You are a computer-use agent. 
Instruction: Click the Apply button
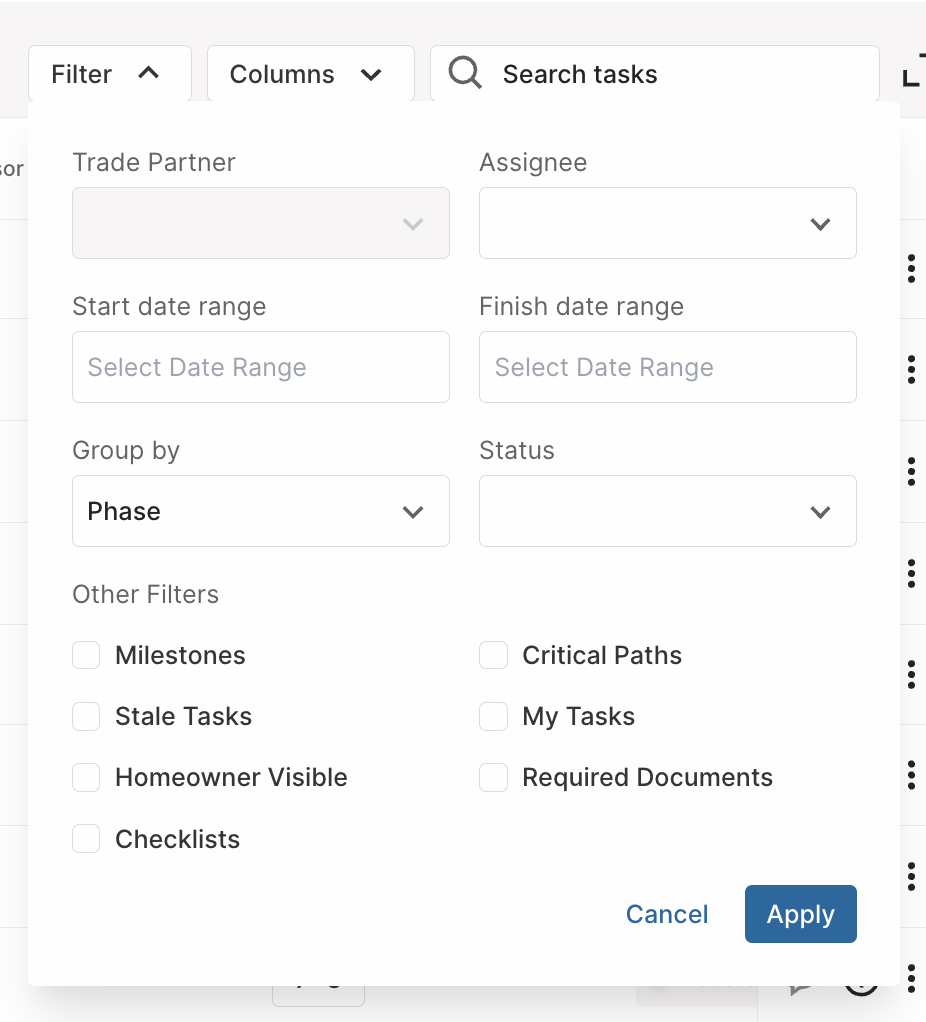[x=800, y=914]
